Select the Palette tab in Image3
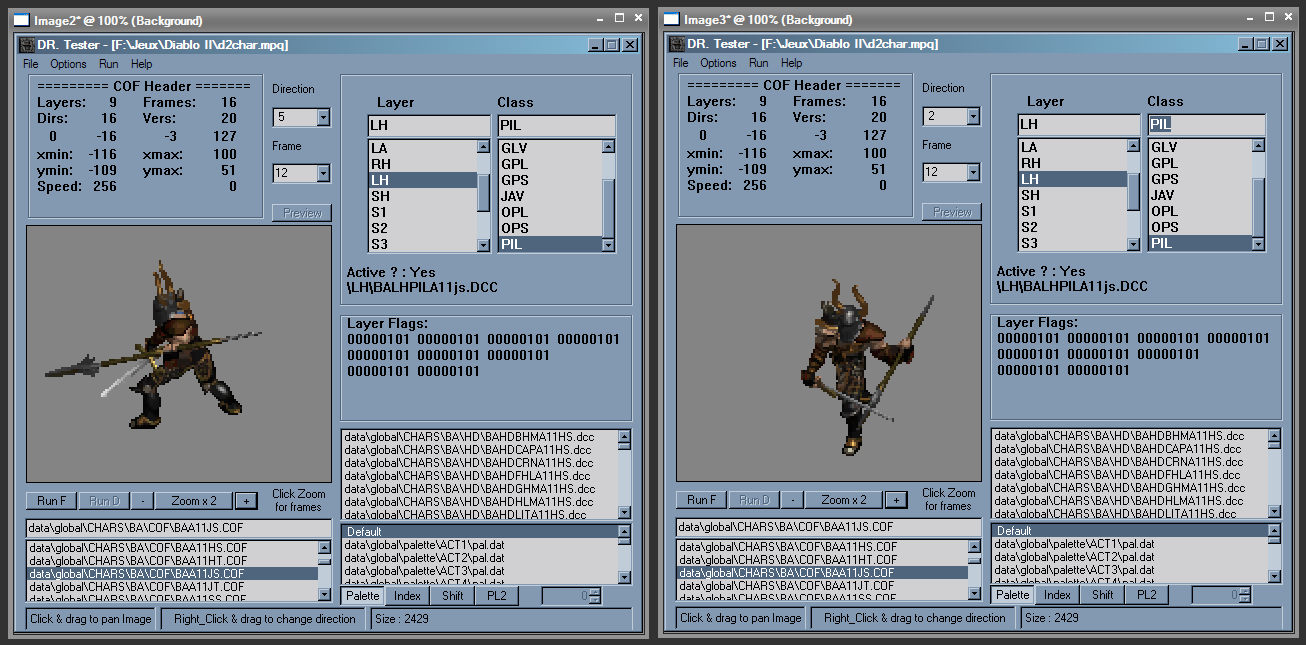Image resolution: width=1306 pixels, height=645 pixels. [x=1012, y=595]
